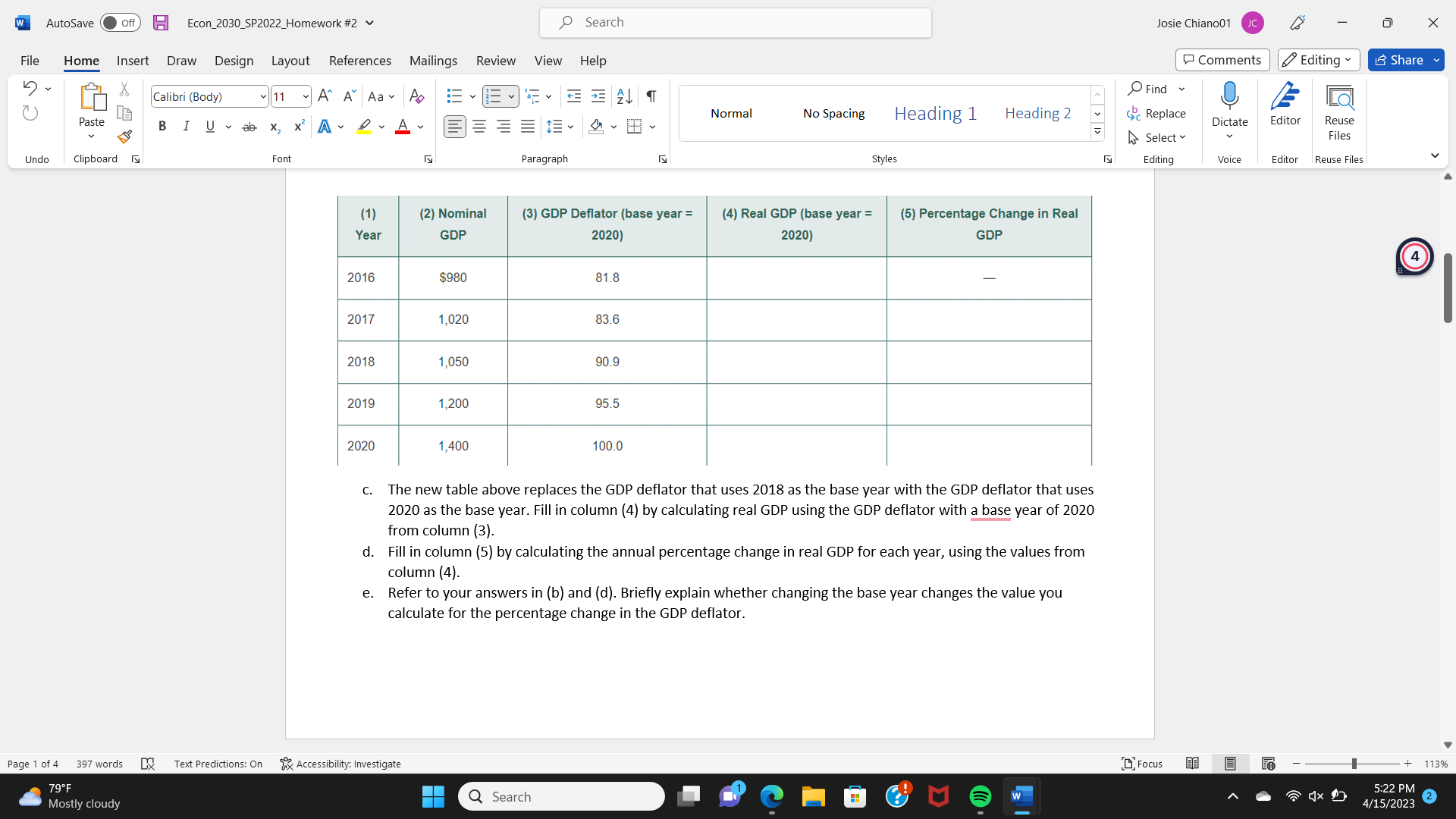The image size is (1456, 819).
Task: Launch the Editor pane
Action: 1285,106
